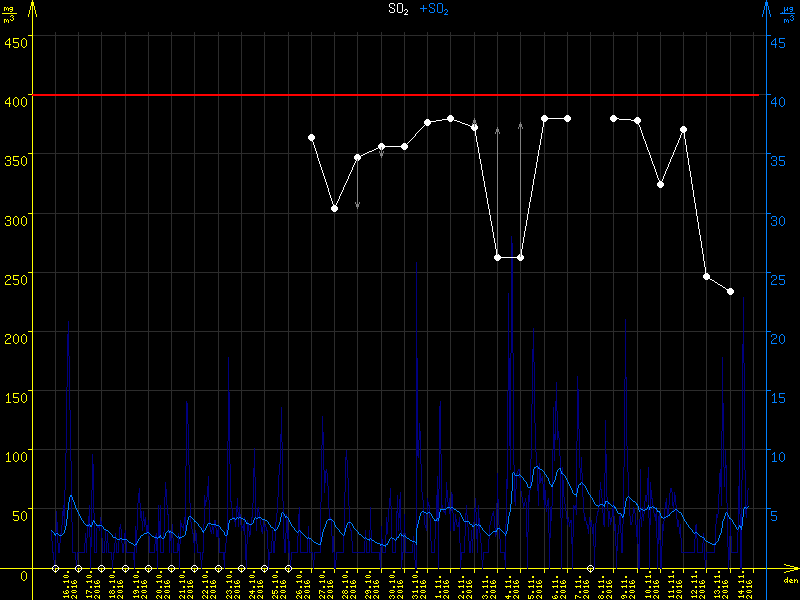Select the 14.11.2016 date label
800x600 pixels.
tap(747, 585)
